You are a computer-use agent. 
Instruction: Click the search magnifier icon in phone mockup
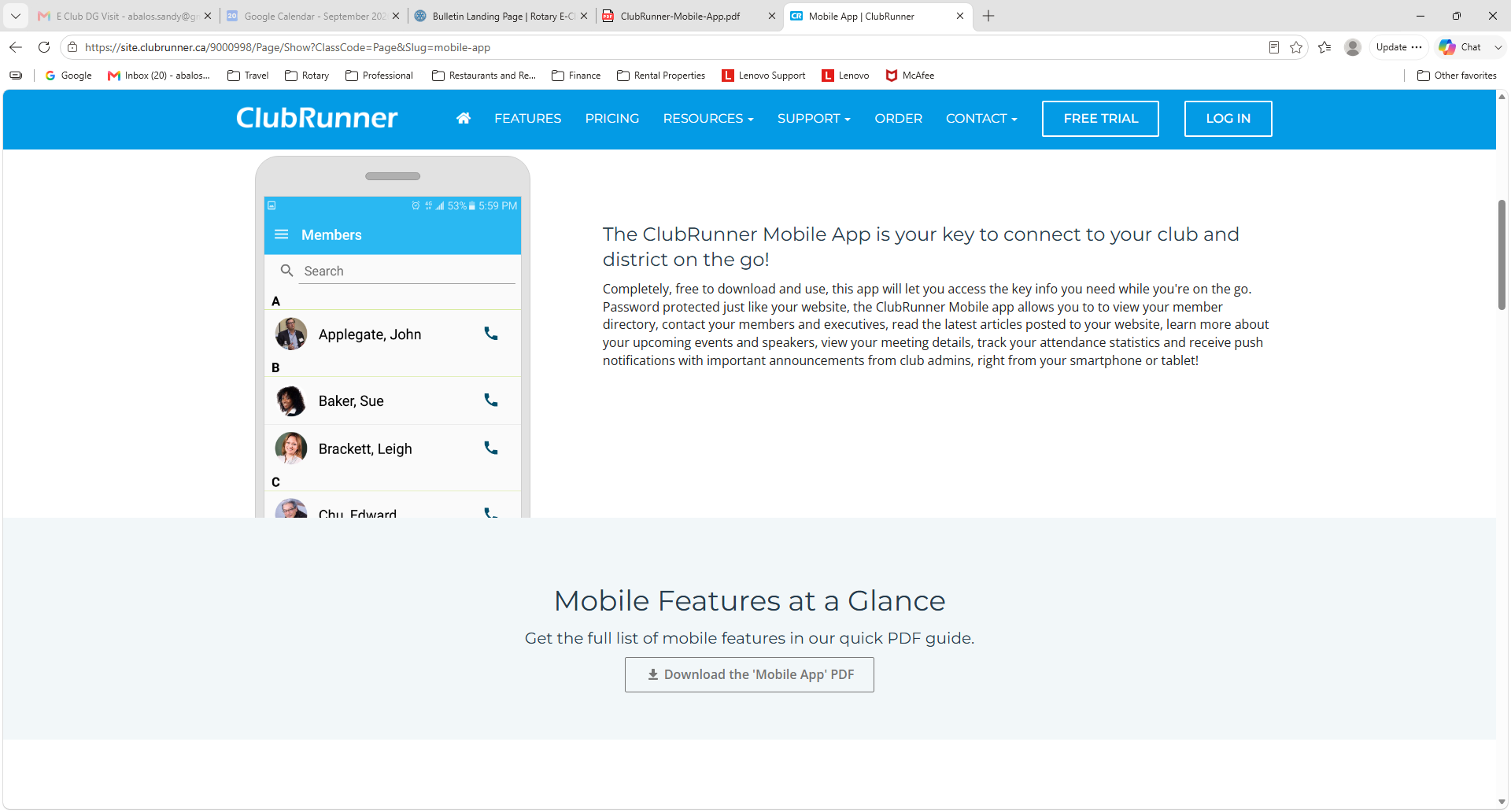coord(287,271)
